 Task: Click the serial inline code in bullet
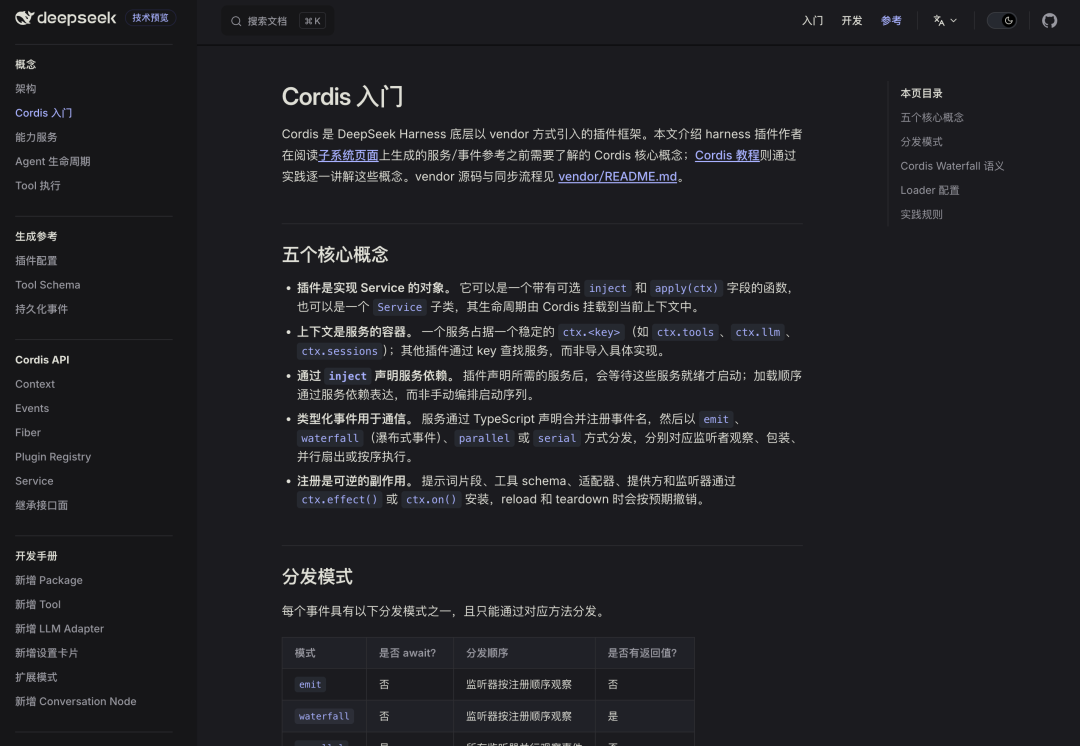(557, 438)
